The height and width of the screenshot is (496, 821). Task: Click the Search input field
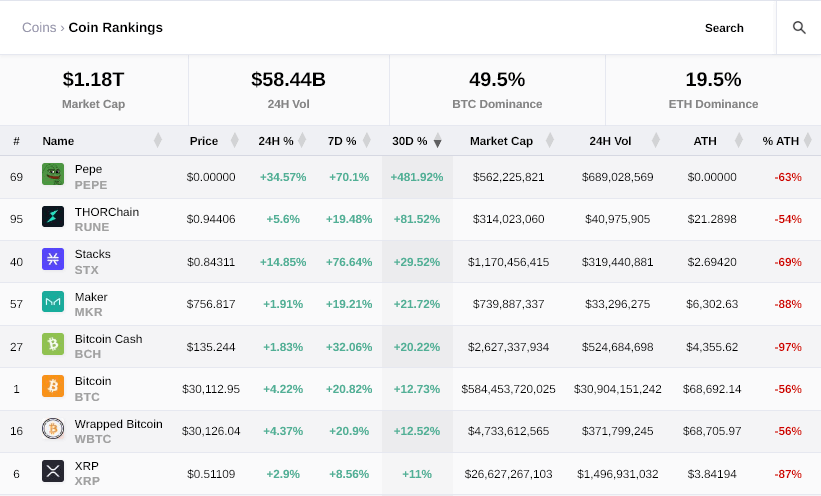click(724, 28)
